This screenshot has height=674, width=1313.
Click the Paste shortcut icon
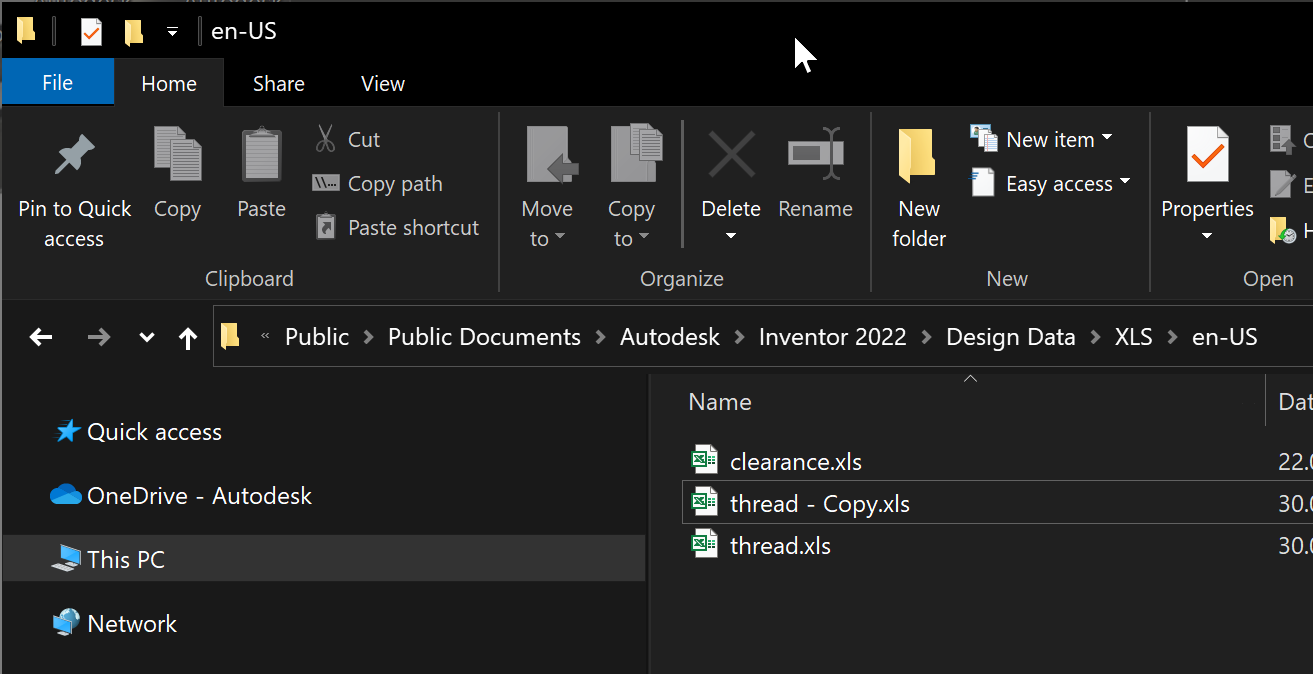coord(326,227)
